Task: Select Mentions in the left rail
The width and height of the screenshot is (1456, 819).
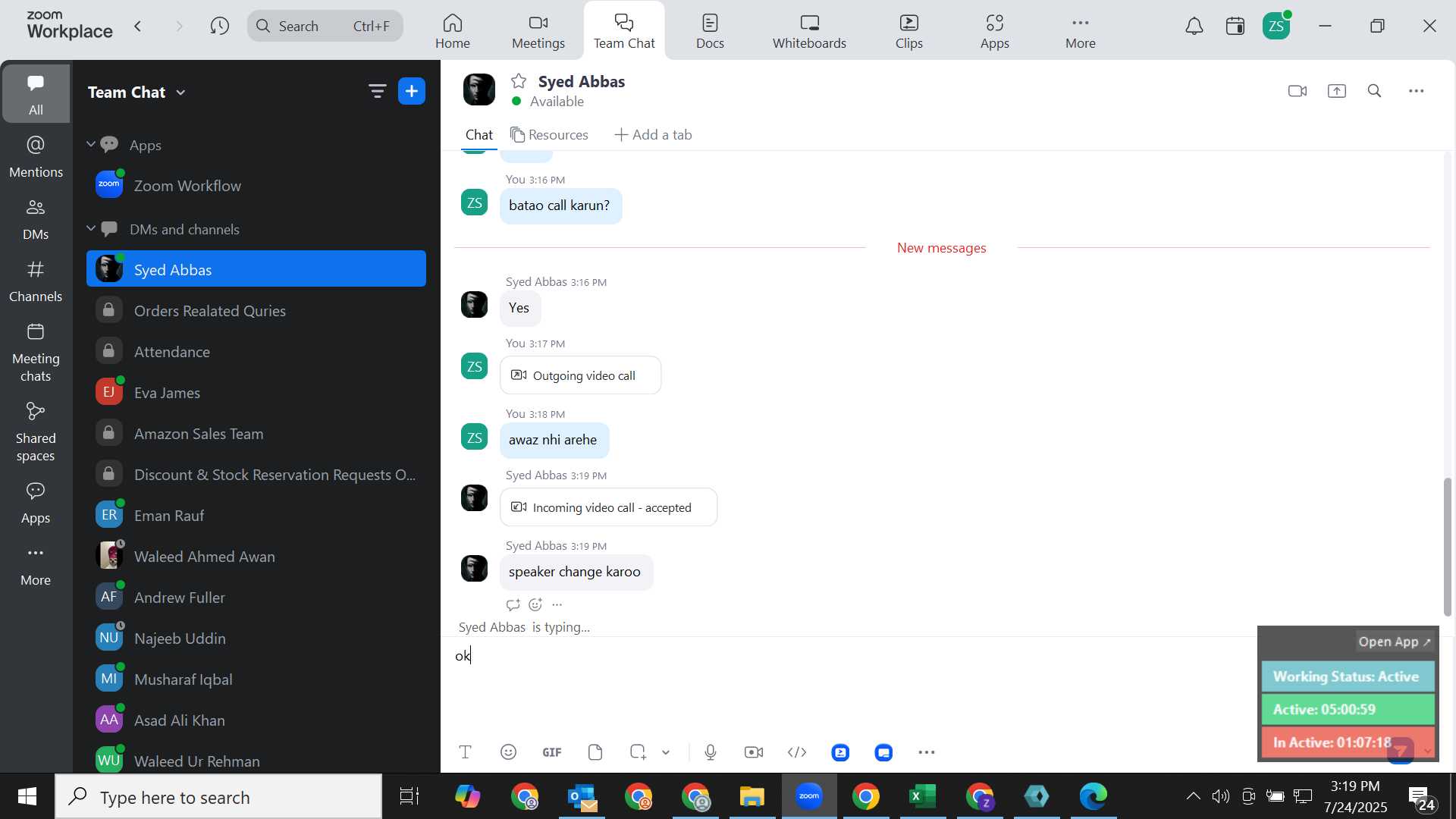Action: pyautogui.click(x=36, y=156)
